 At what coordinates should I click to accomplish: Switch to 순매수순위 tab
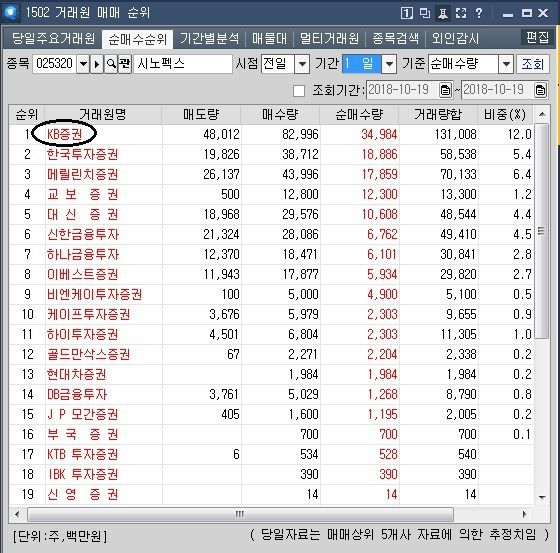[138, 39]
